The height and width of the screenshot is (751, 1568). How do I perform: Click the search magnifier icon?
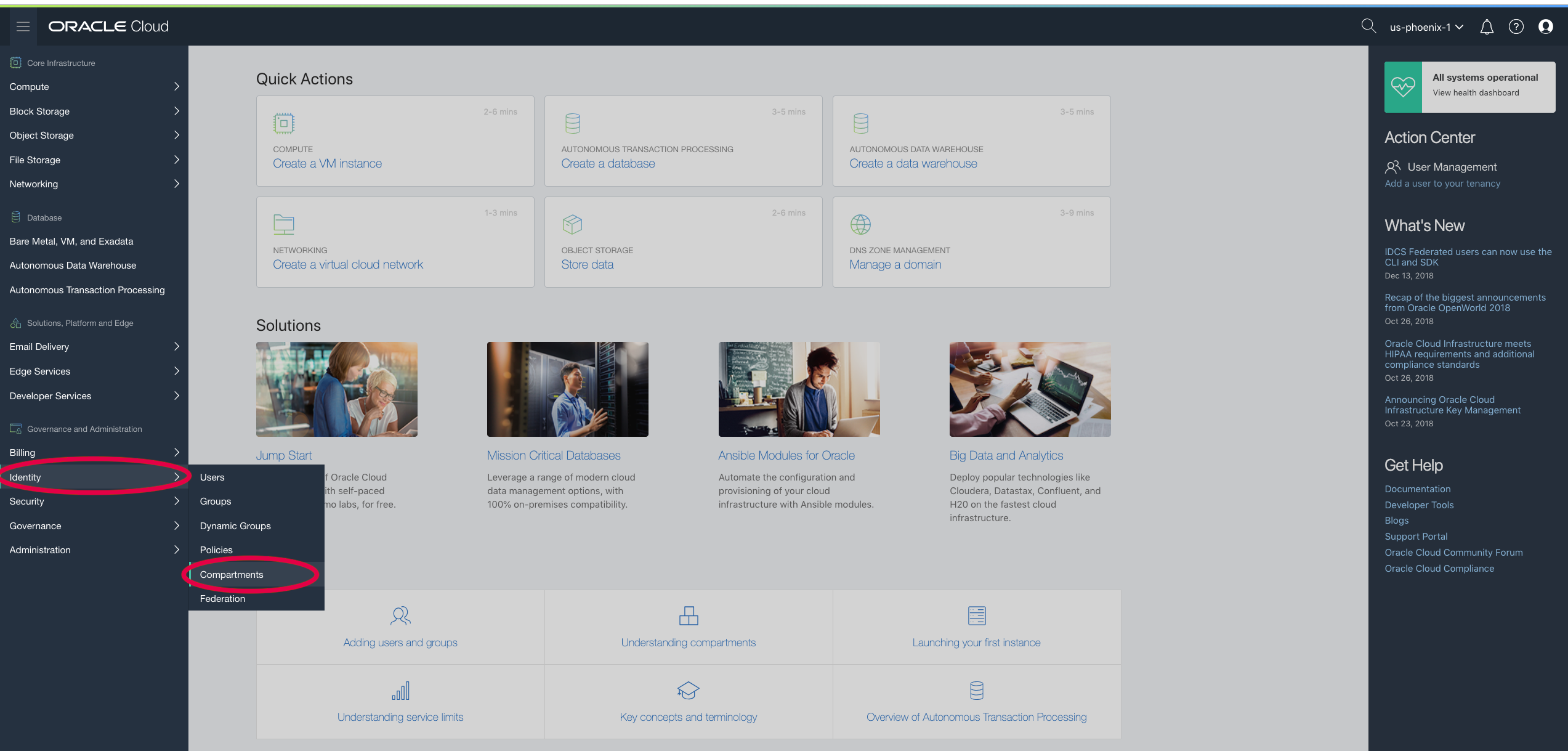[1368, 26]
